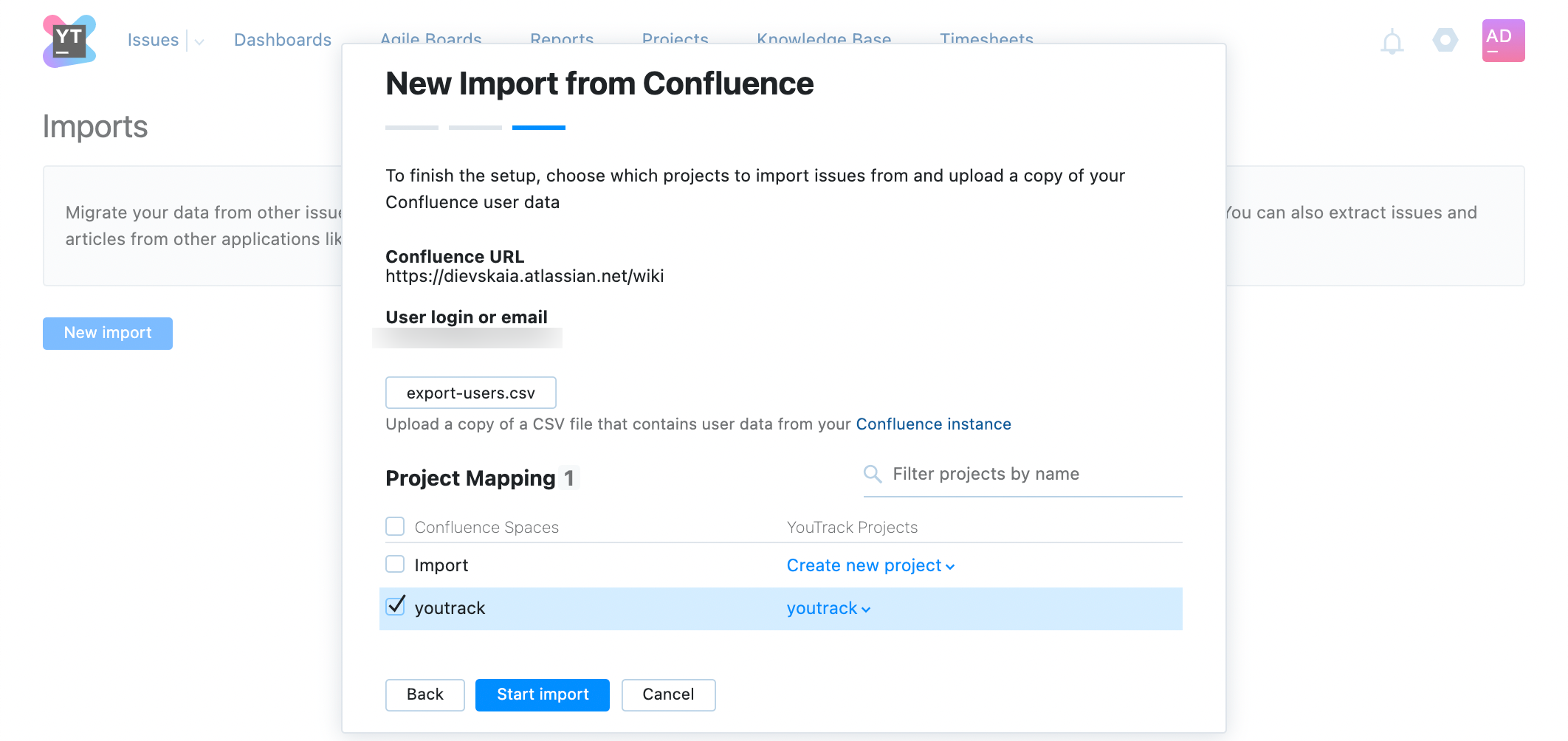The image size is (1568, 741).
Task: Go to Dashboards
Action: coord(283,40)
